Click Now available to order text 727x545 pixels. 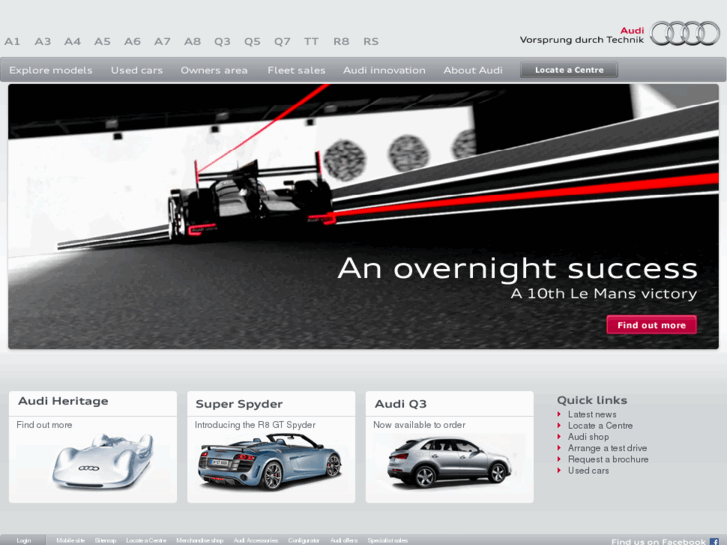click(419, 425)
